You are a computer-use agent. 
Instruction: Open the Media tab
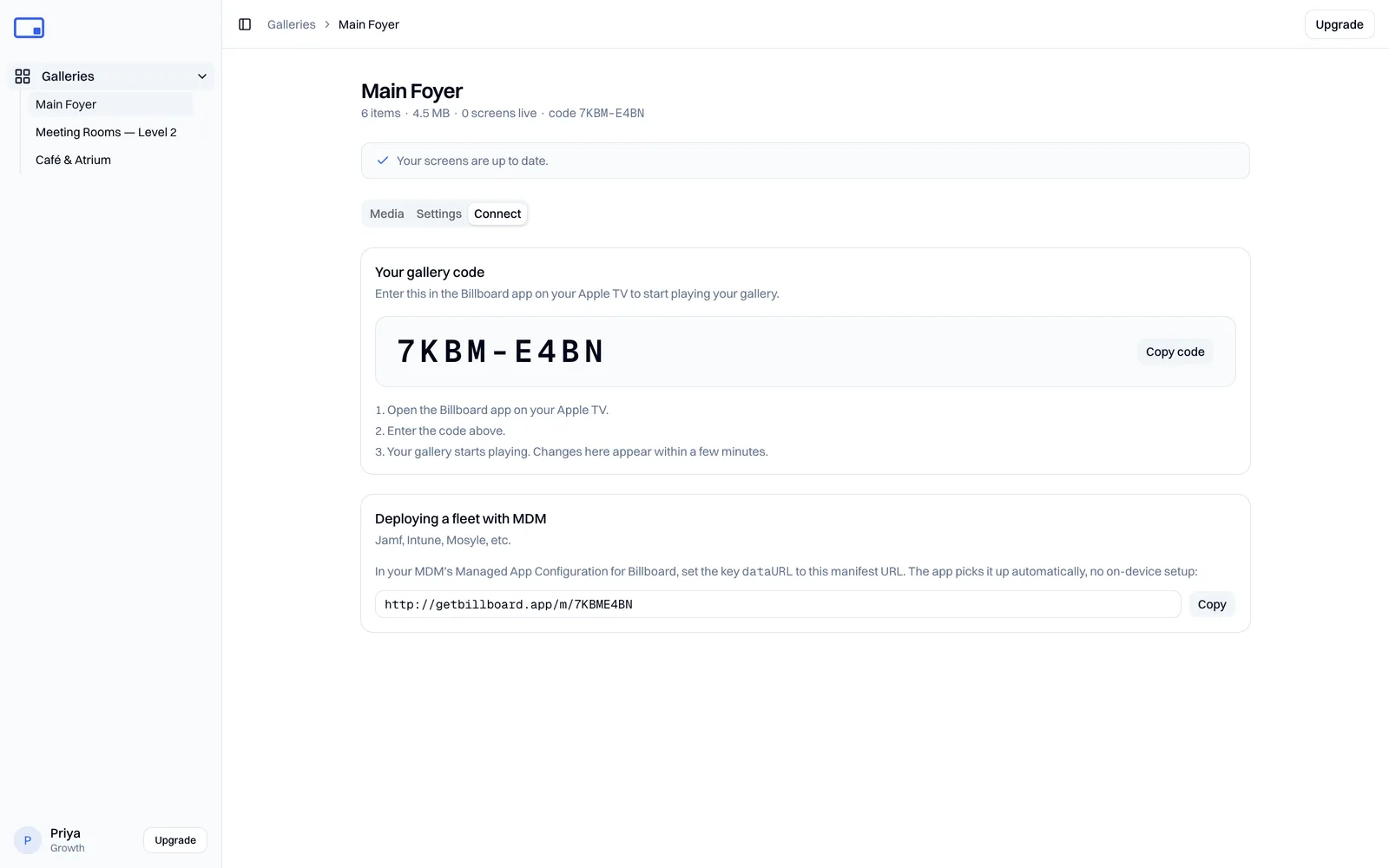[386, 214]
